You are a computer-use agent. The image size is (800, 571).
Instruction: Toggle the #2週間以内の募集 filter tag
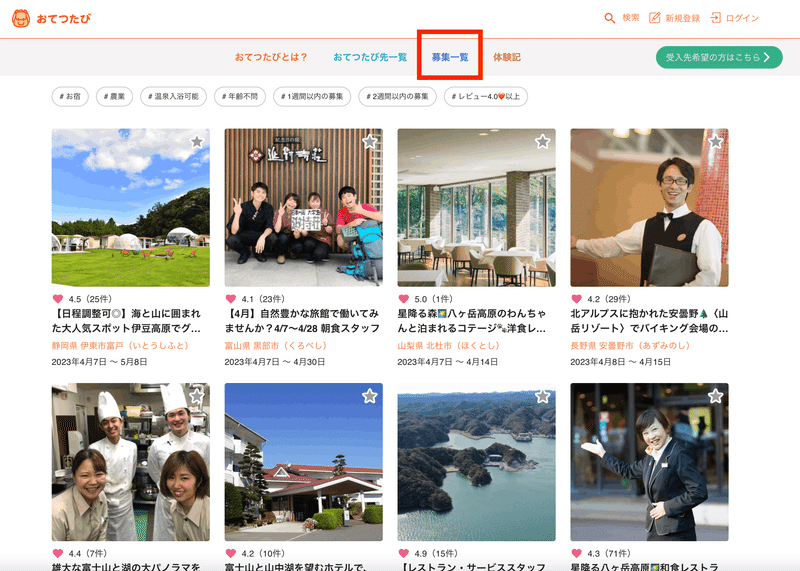point(397,96)
